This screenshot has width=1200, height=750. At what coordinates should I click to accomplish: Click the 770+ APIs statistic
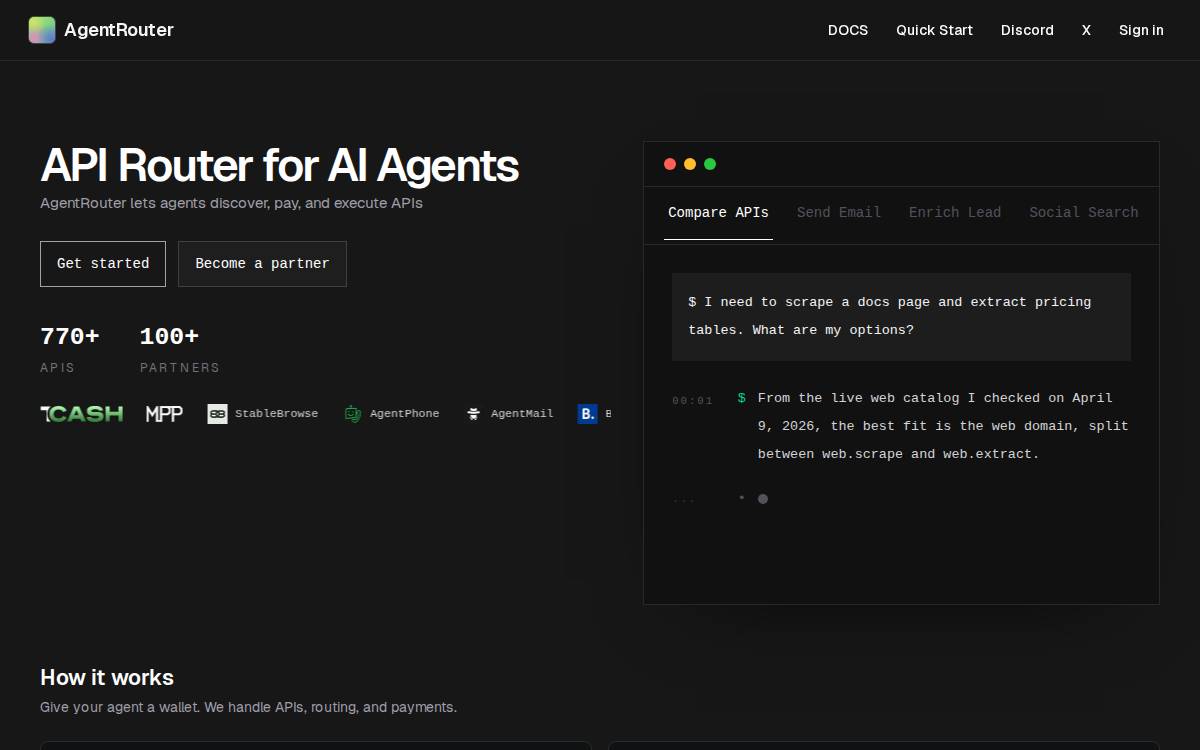(x=70, y=349)
